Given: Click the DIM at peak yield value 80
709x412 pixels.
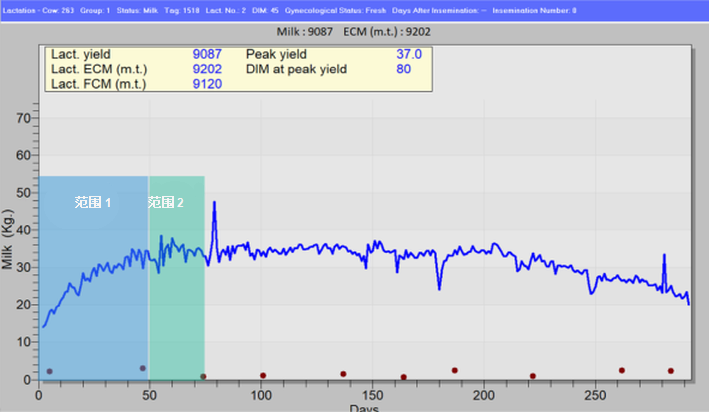Looking at the screenshot, I should [403, 69].
